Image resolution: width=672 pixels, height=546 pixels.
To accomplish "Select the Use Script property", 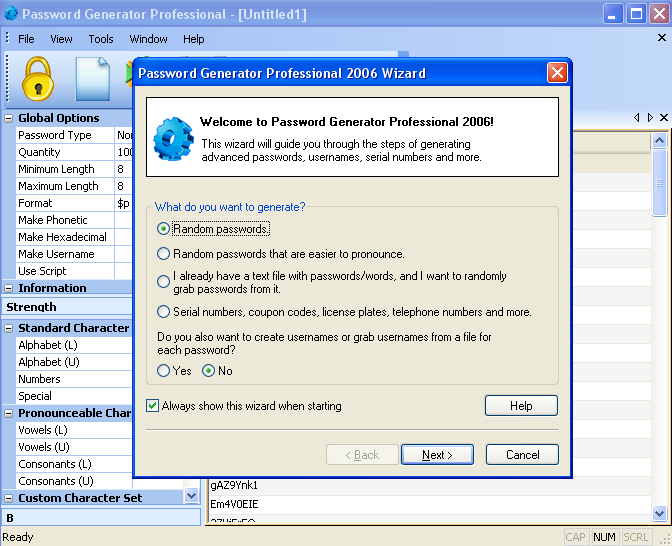I will point(74,271).
